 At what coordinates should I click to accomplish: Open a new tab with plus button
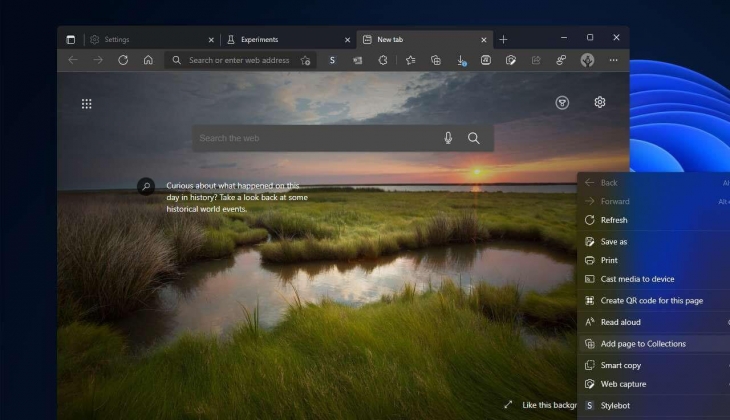pyautogui.click(x=503, y=40)
